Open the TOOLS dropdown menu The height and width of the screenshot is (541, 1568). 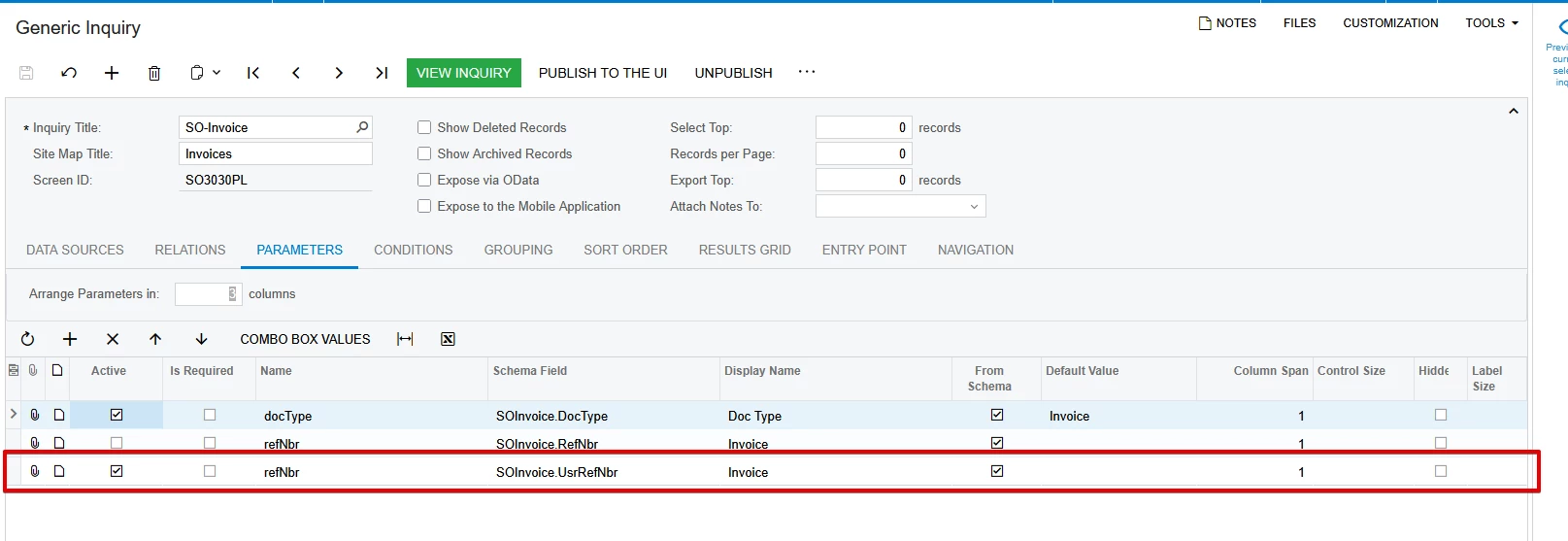coord(1492,22)
